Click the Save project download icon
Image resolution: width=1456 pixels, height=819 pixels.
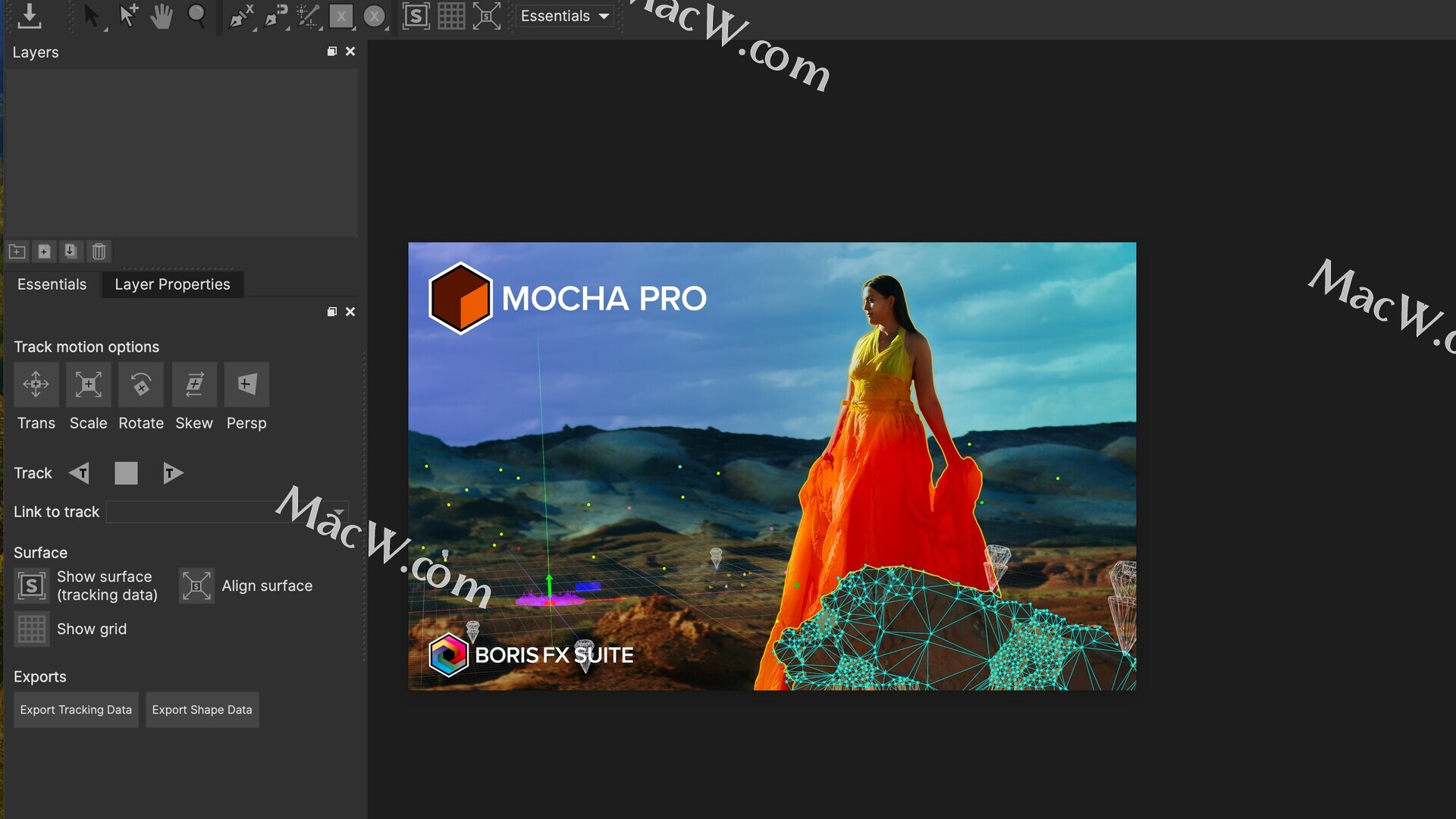coord(30,16)
